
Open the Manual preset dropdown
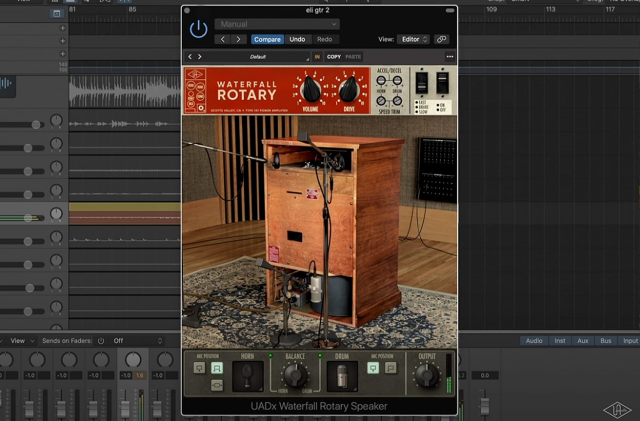[277, 24]
